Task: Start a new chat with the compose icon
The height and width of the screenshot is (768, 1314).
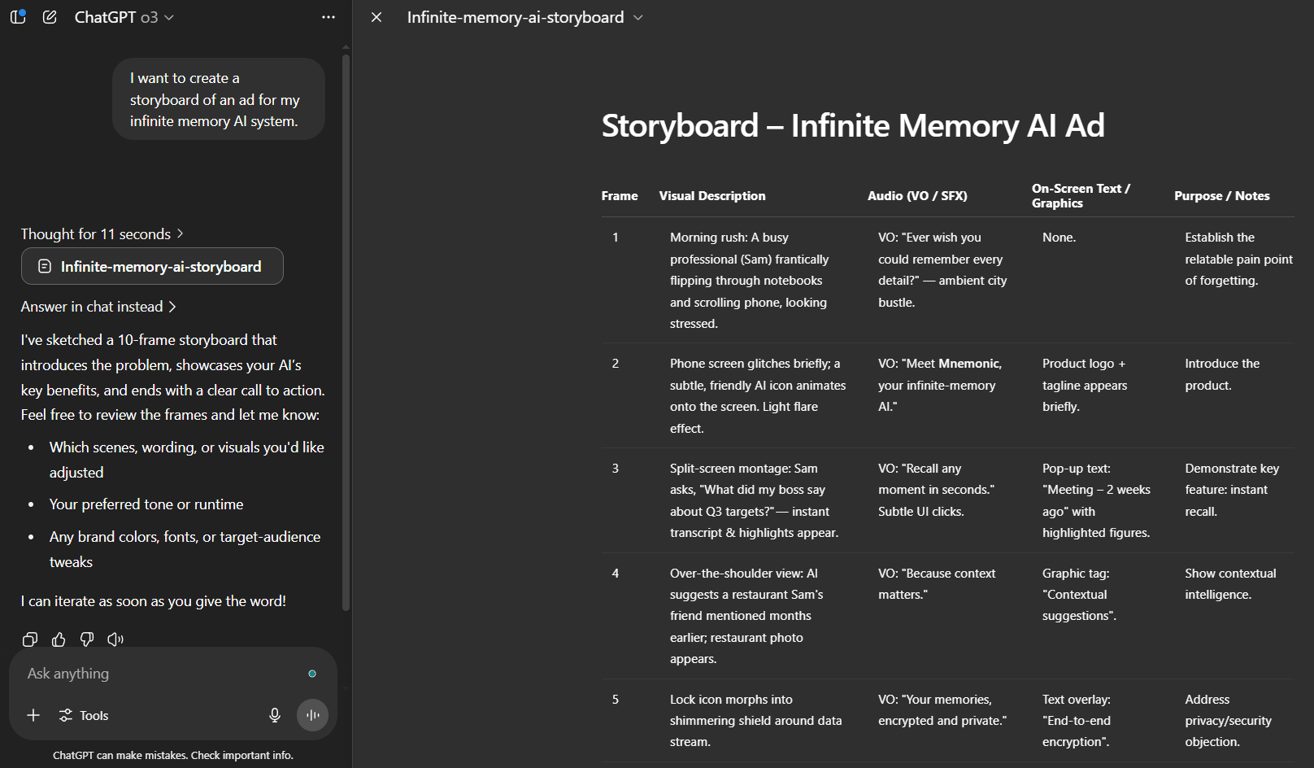Action: point(49,17)
